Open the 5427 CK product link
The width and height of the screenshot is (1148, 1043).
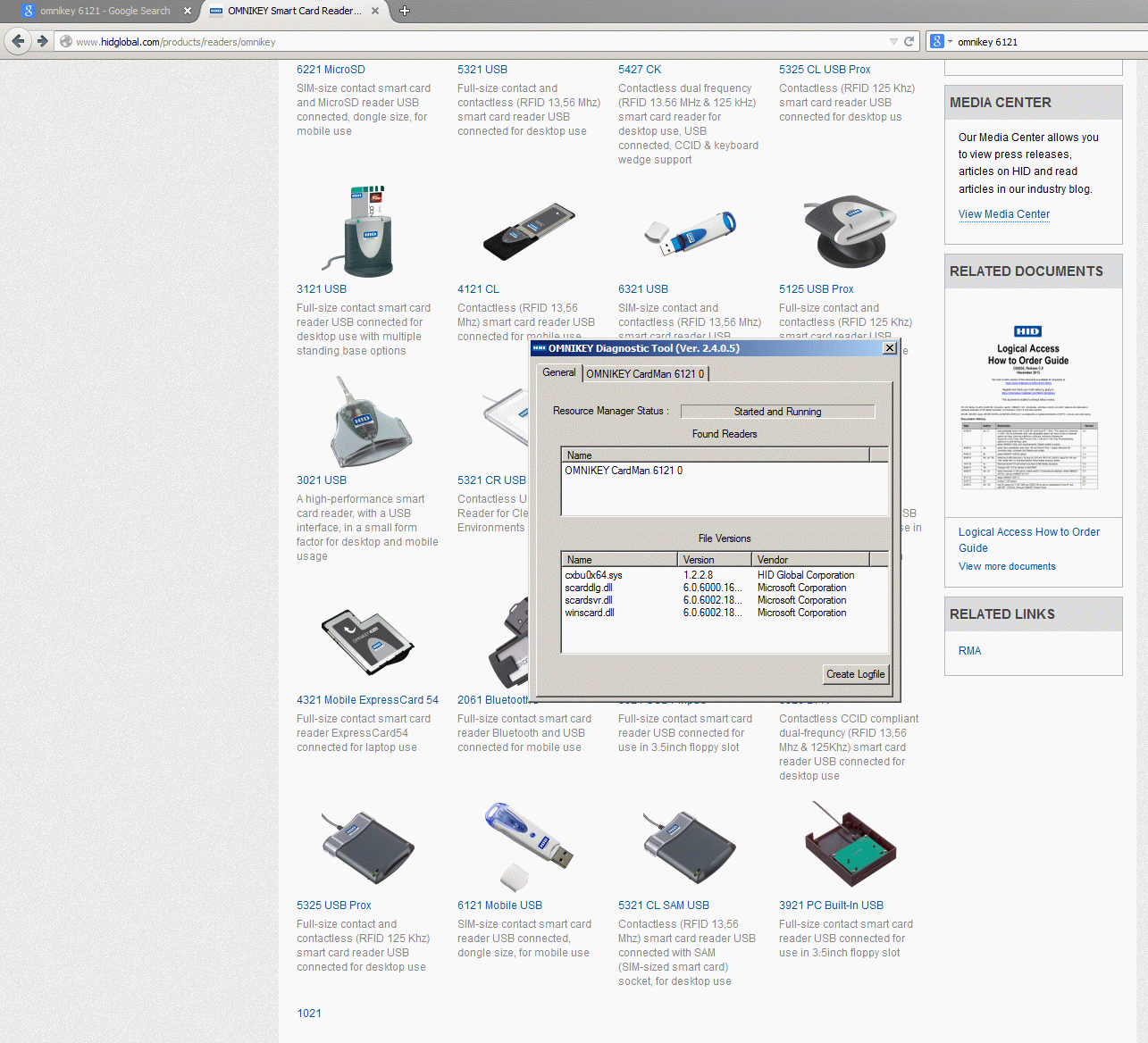coord(640,70)
